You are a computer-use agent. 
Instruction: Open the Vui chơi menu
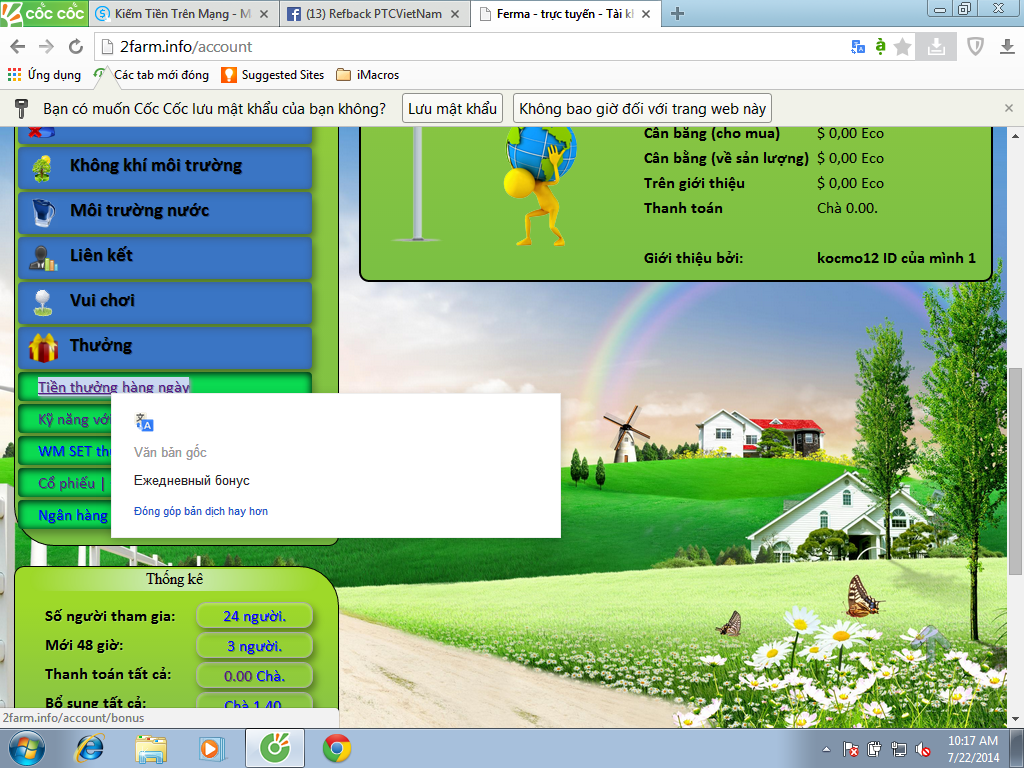tap(165, 302)
